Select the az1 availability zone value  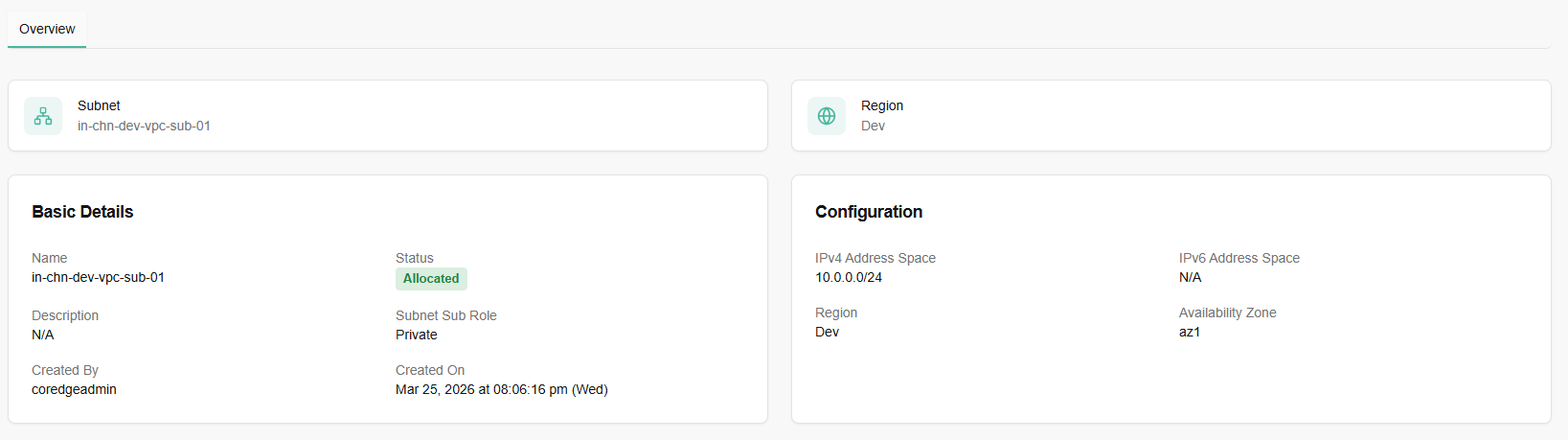[1190, 332]
